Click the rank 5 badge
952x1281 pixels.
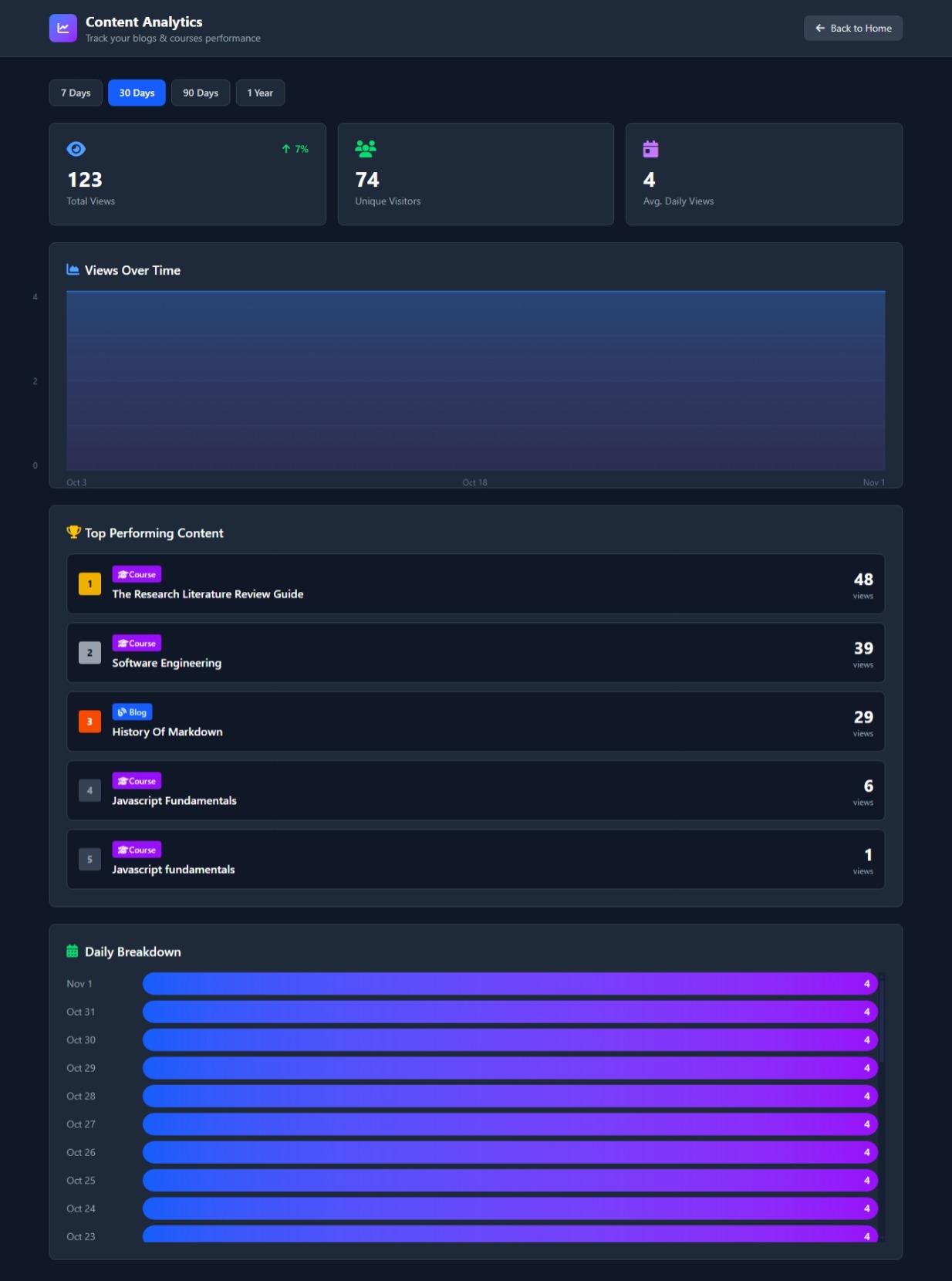tap(89, 859)
